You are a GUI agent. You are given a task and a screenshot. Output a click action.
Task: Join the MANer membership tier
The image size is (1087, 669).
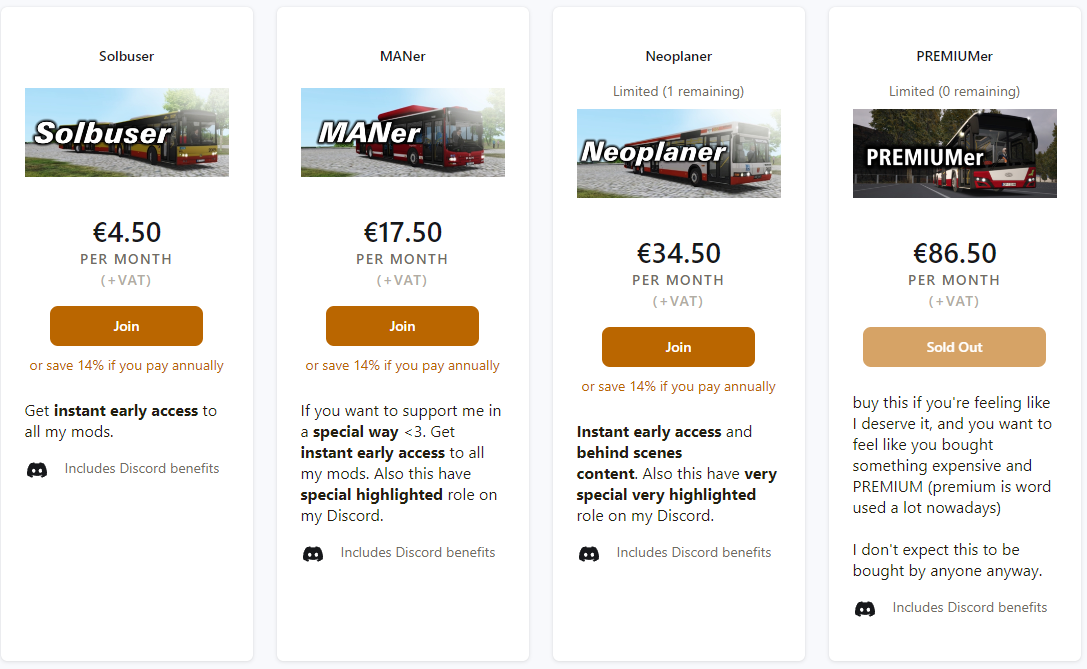point(402,326)
